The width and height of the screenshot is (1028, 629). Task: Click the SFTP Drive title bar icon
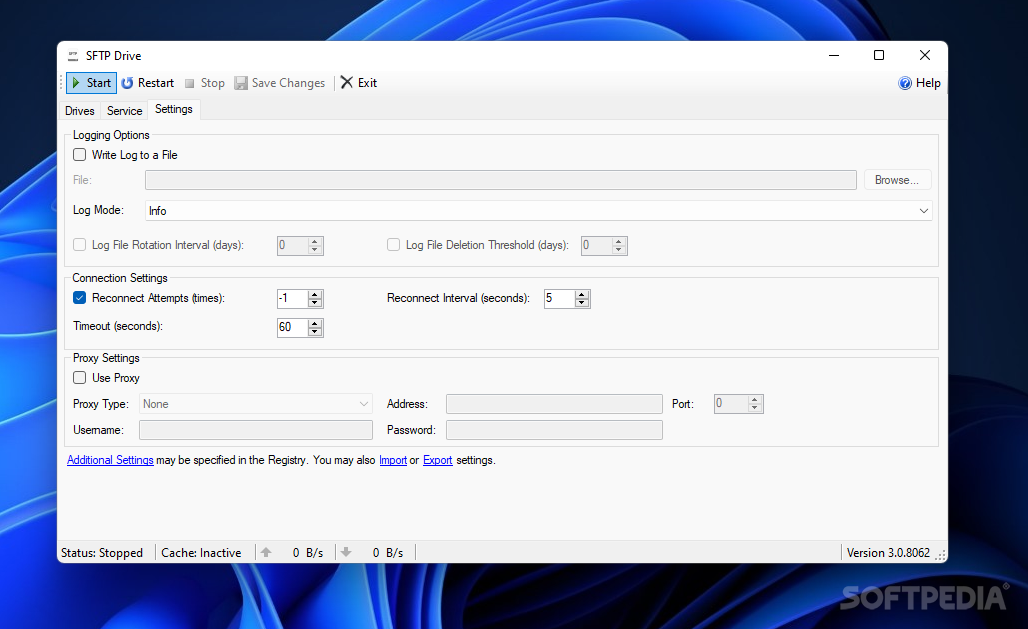tap(73, 56)
